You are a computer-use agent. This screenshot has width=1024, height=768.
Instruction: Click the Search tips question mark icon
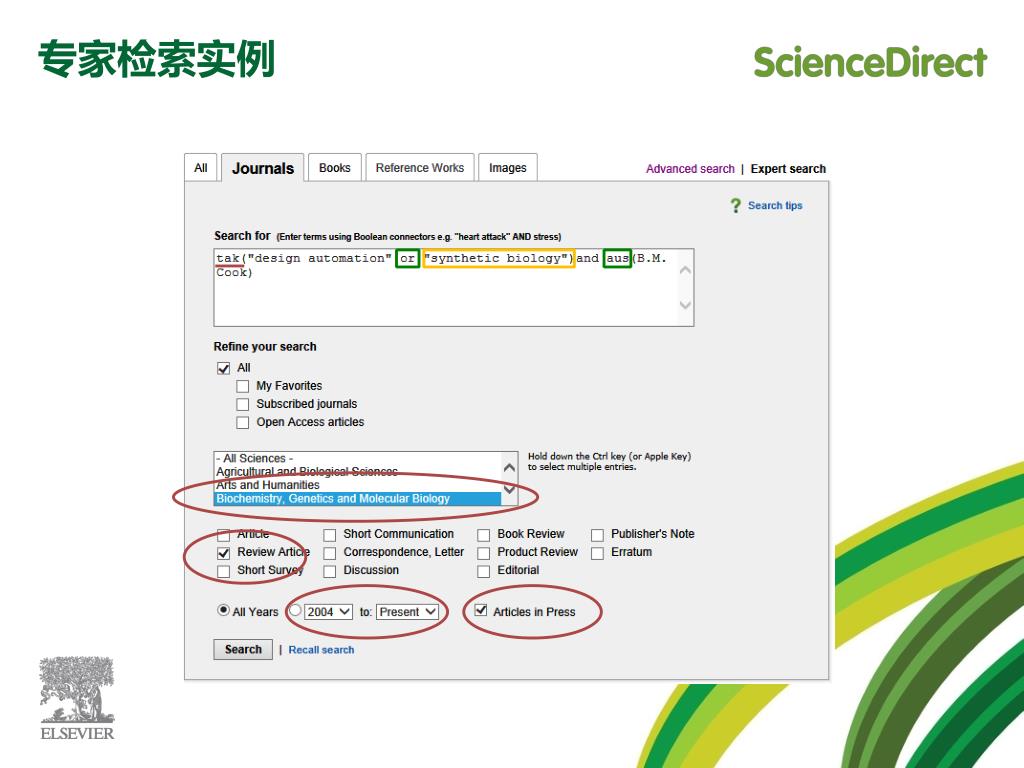735,206
